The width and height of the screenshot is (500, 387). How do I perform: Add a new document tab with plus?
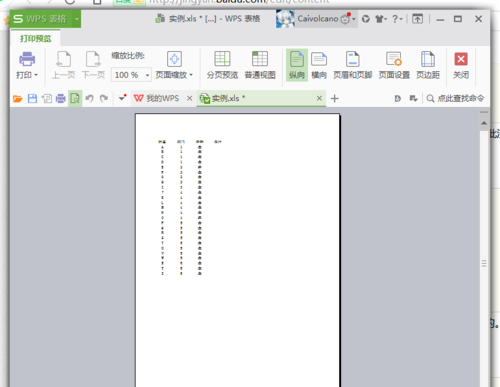(334, 98)
